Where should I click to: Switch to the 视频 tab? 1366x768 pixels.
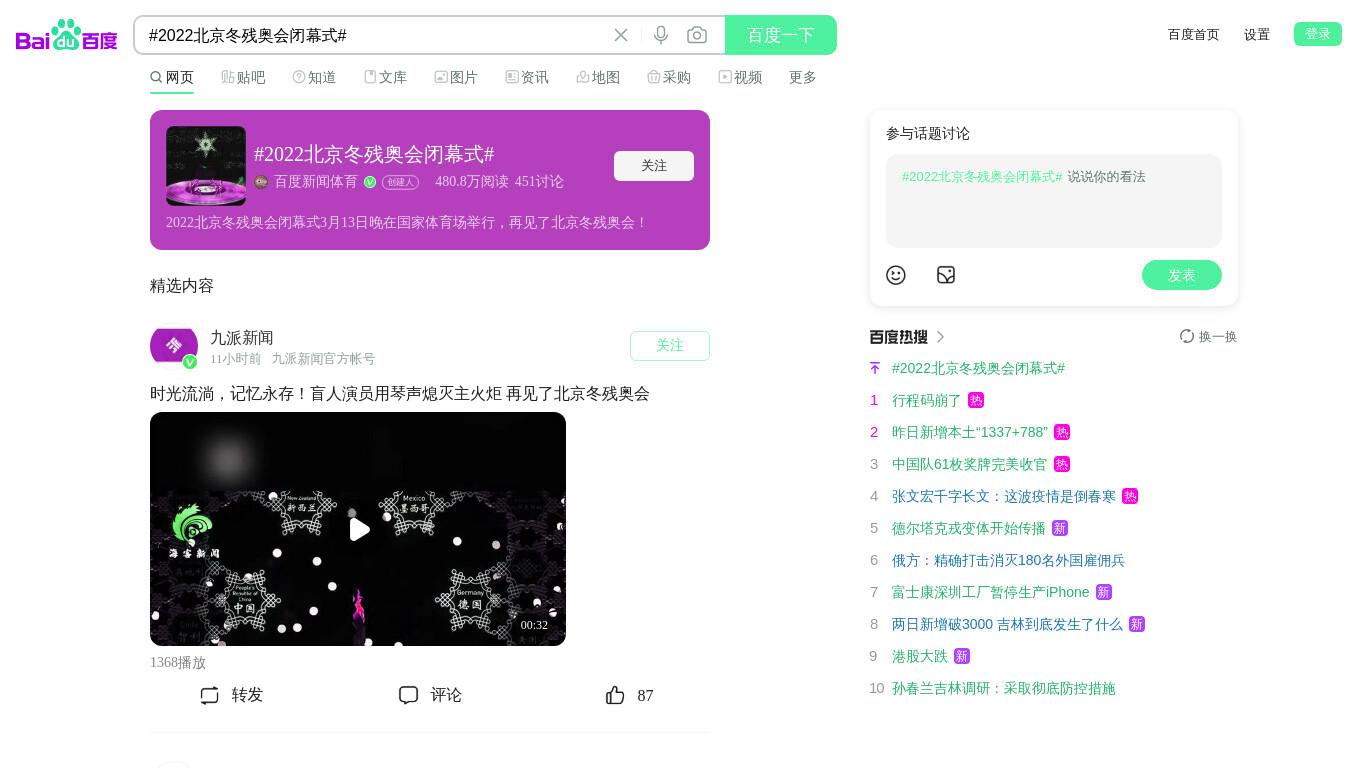point(740,77)
